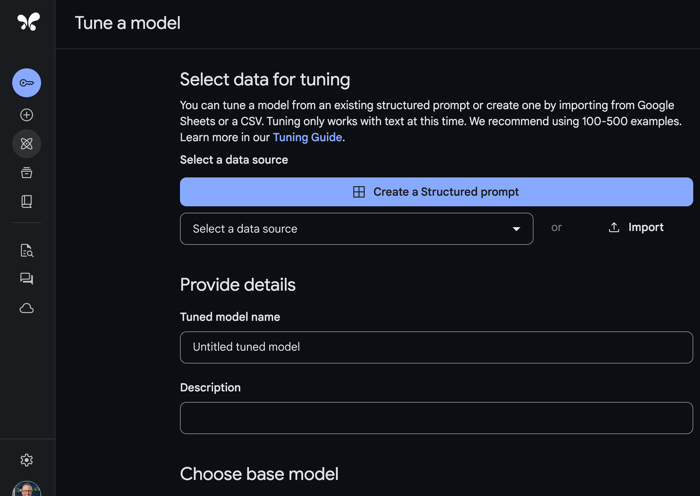Click the Description text field

(x=436, y=418)
